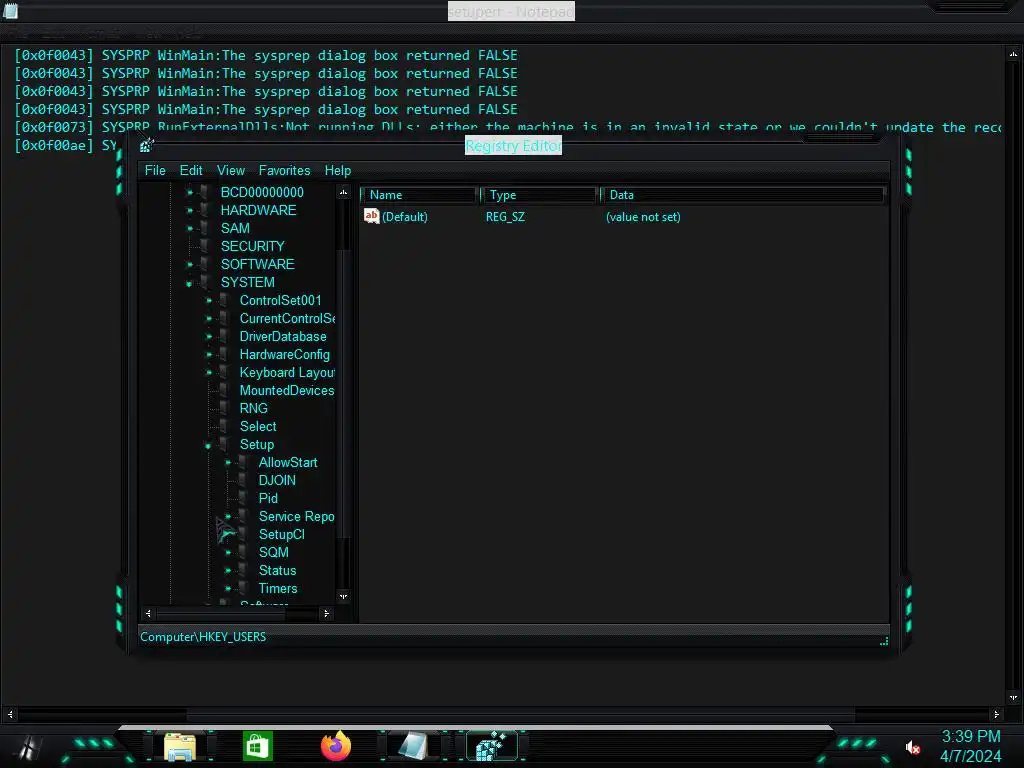
Task: Expand the BCD00000000 key
Action: (189, 192)
